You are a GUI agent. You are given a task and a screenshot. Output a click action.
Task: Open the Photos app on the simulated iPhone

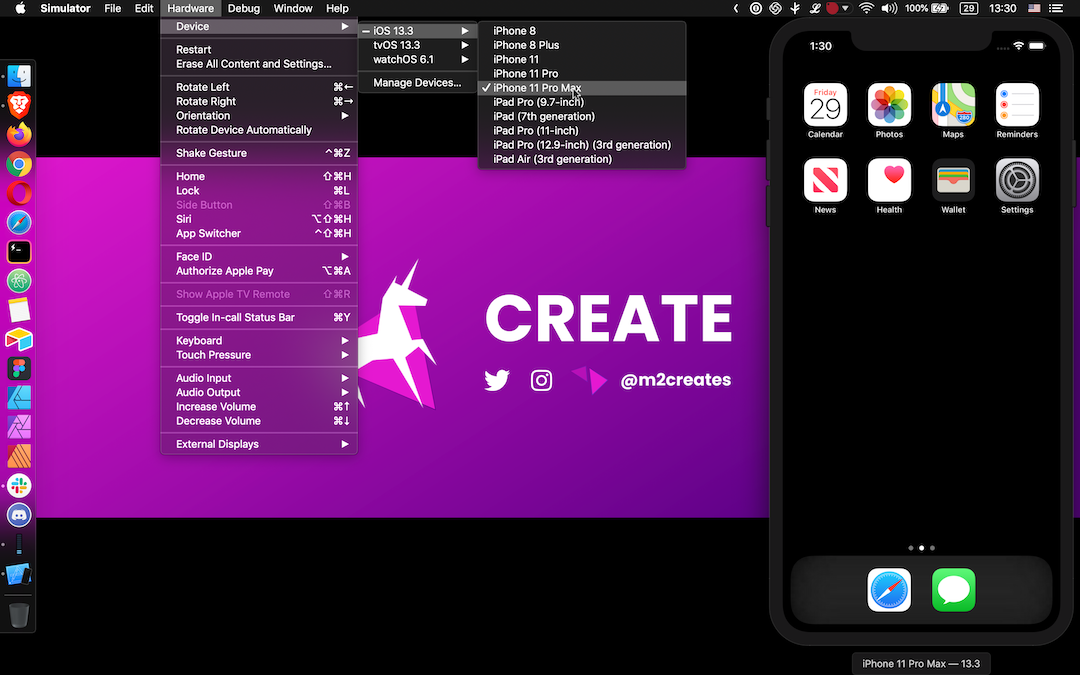click(x=889, y=103)
